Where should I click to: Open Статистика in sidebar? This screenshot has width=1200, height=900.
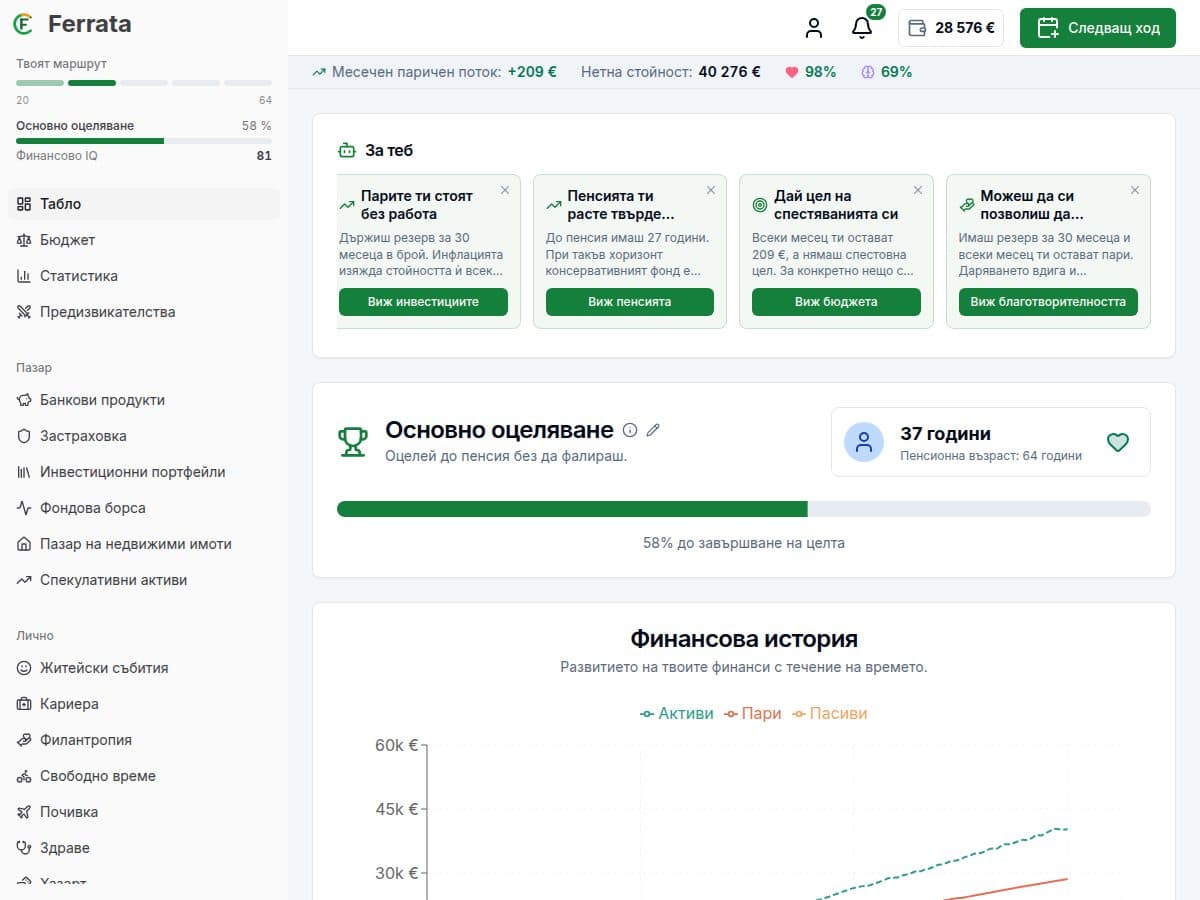pyautogui.click(x=144, y=276)
